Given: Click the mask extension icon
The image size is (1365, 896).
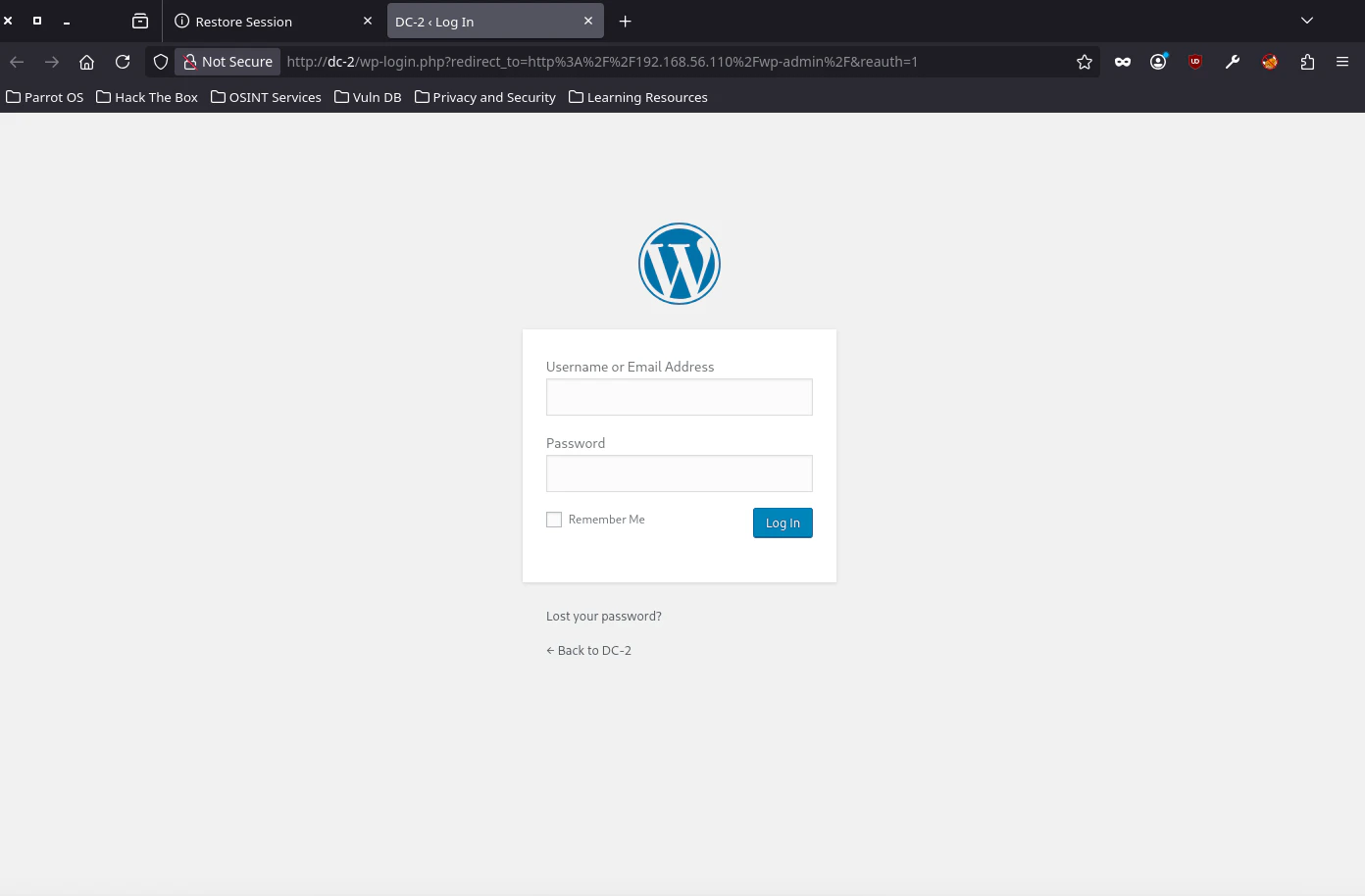Looking at the screenshot, I should (x=1123, y=62).
